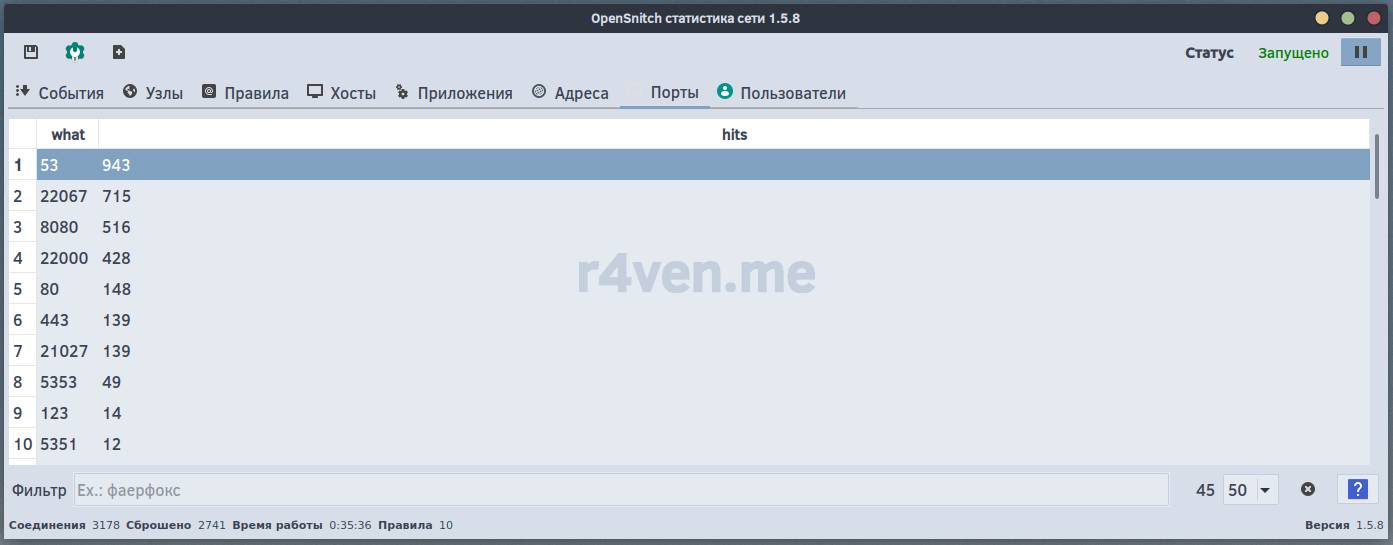The height and width of the screenshot is (545, 1393).
Task: Sort by the 'hits' column header
Action: pyautogui.click(x=734, y=134)
